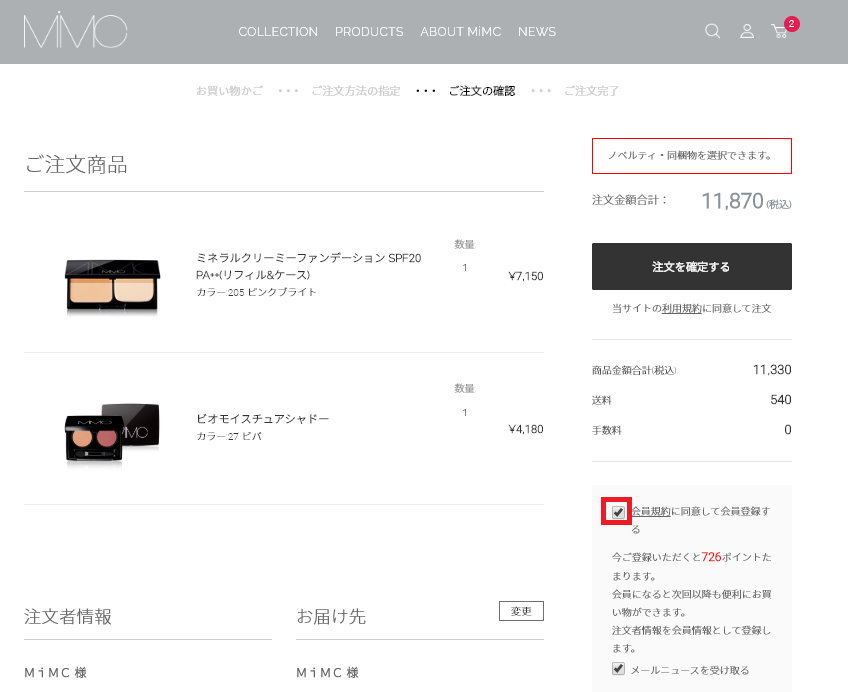Open the ABOUT MiMC menu
Viewport: 848px width, 692px height.
coord(461,32)
